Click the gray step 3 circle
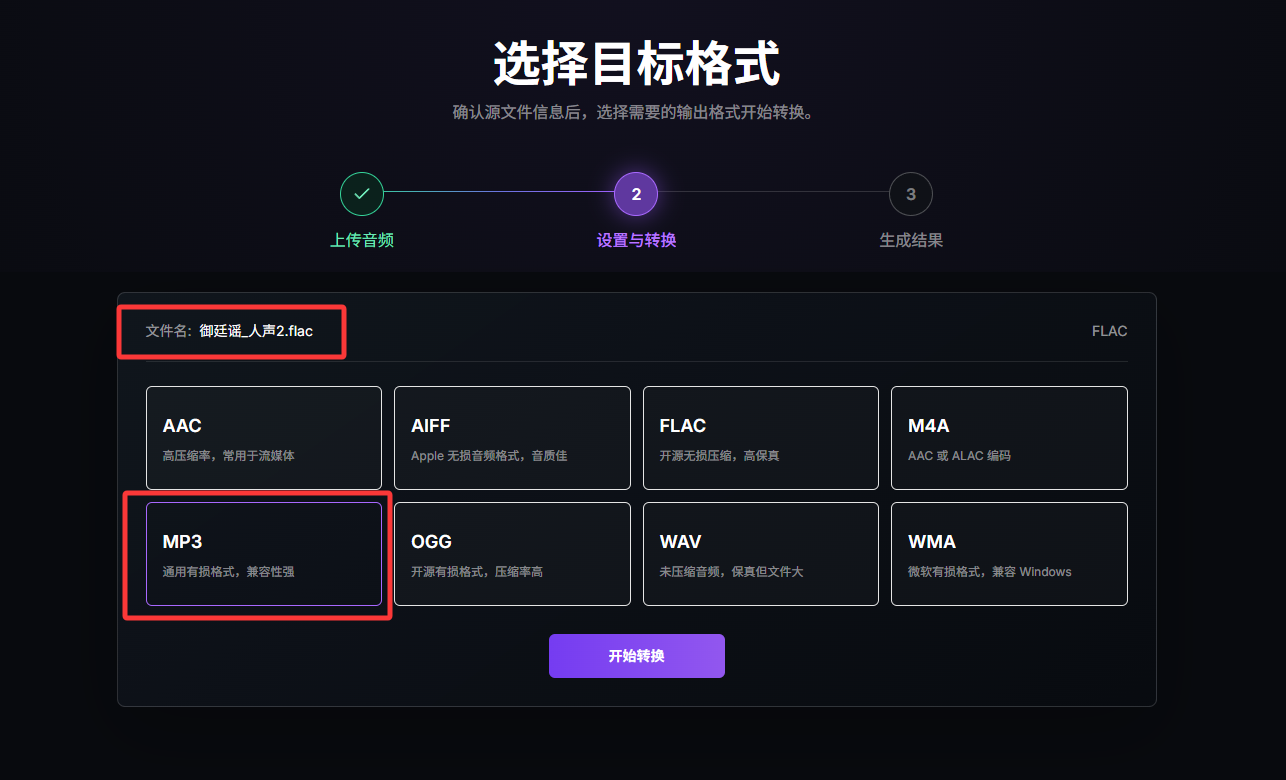Image resolution: width=1286 pixels, height=780 pixels. (x=910, y=194)
